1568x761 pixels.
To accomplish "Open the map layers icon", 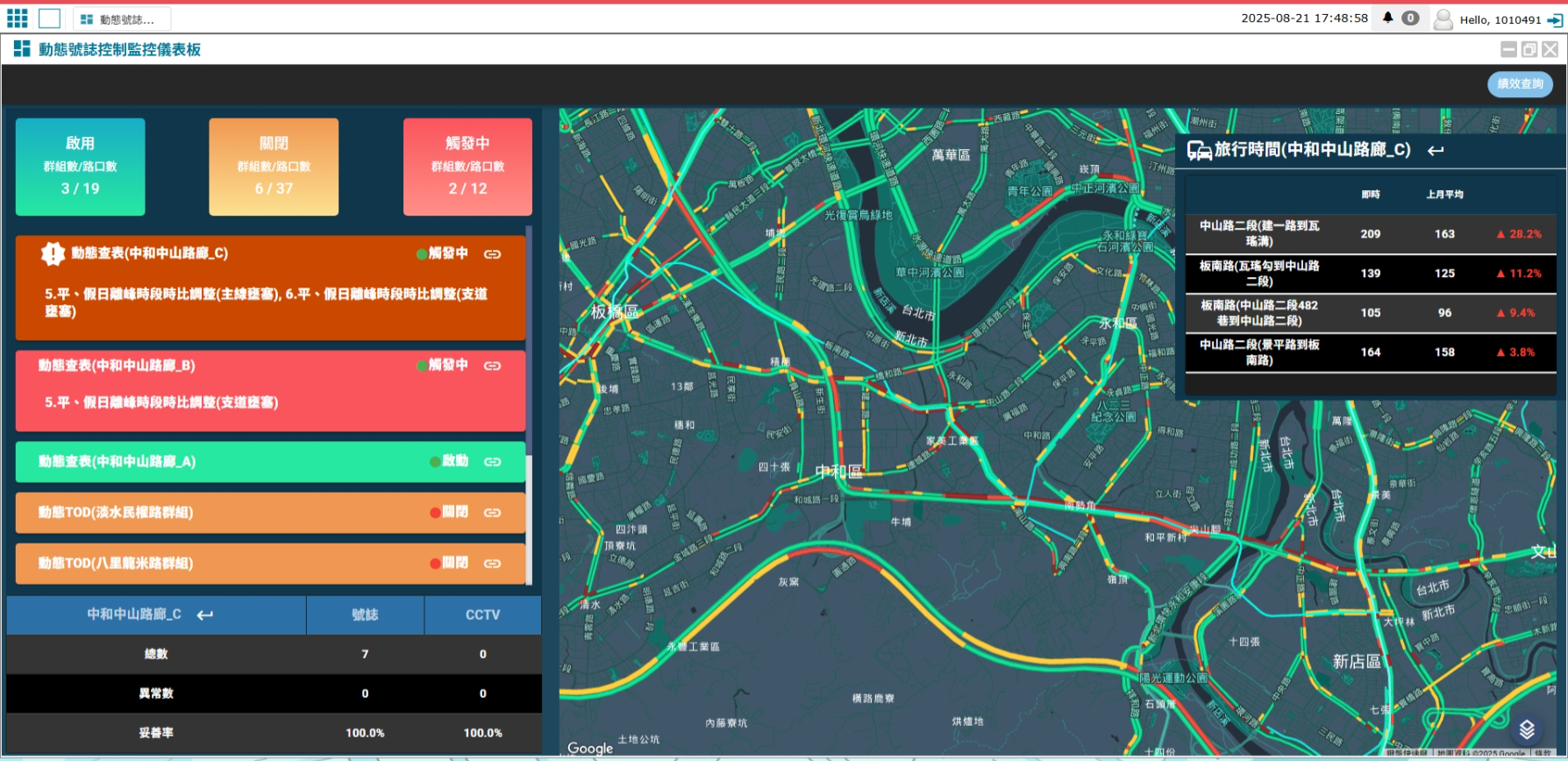I will (1527, 729).
